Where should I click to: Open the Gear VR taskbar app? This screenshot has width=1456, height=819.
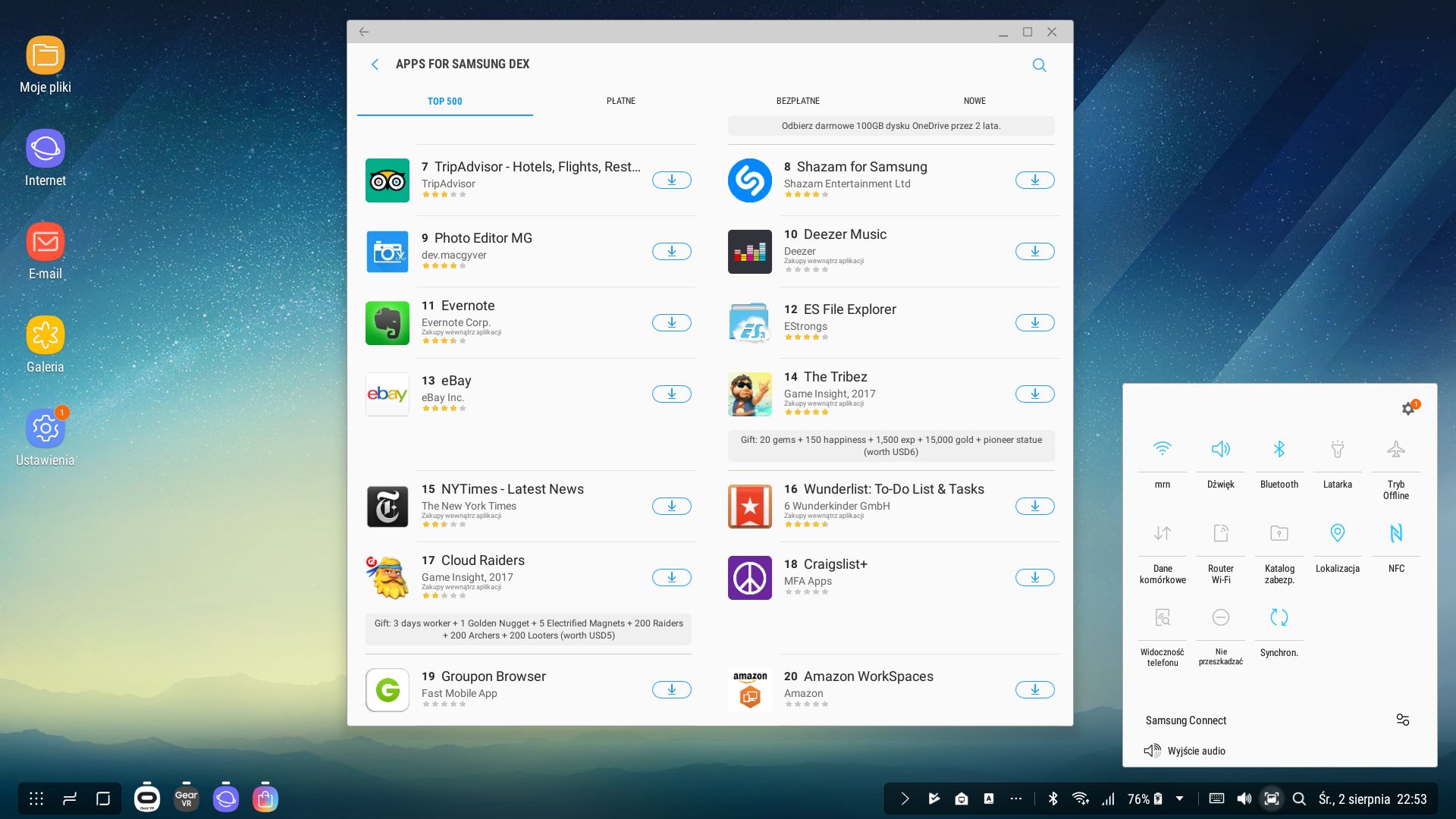pyautogui.click(x=187, y=799)
